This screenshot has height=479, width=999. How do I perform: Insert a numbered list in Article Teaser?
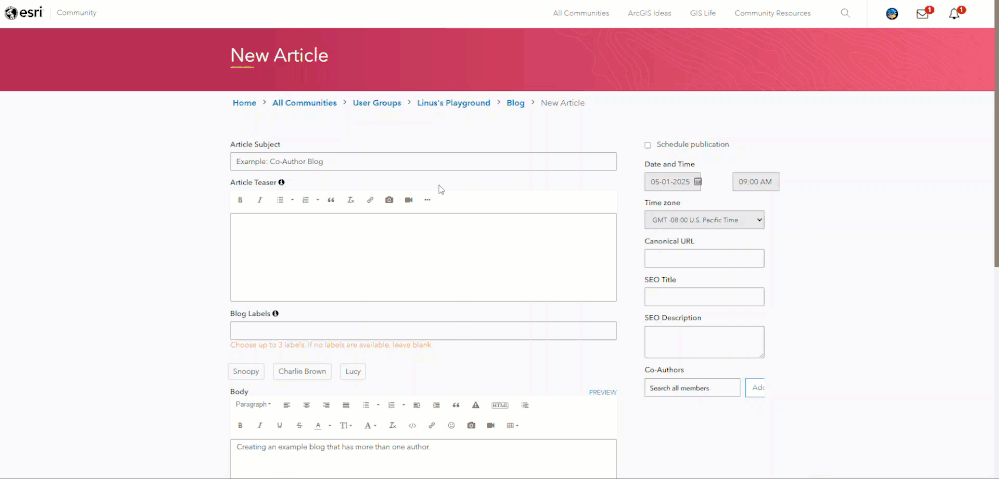305,200
